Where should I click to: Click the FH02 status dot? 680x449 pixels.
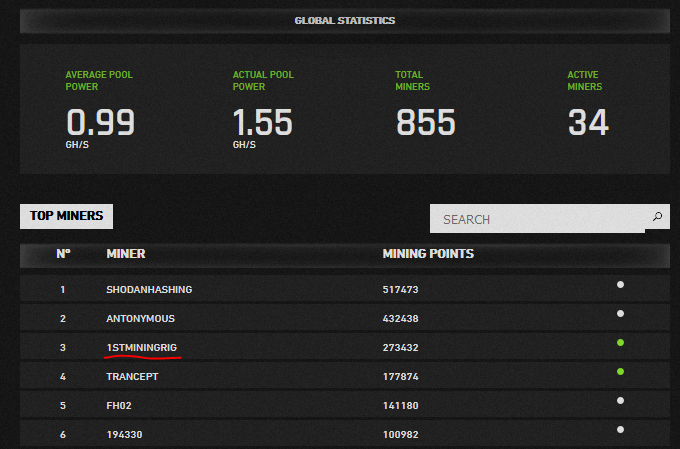[620, 401]
